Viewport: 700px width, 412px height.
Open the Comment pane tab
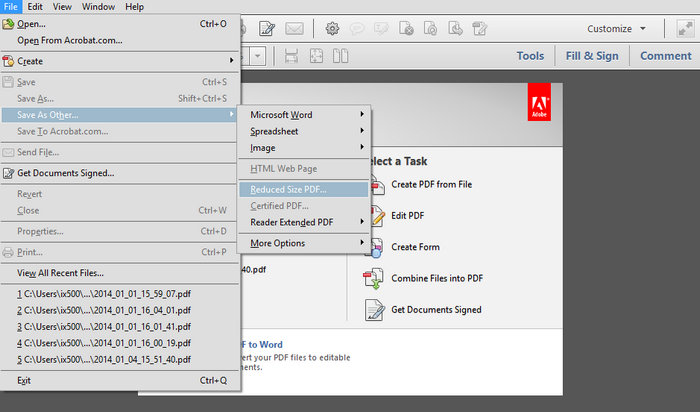(x=666, y=56)
